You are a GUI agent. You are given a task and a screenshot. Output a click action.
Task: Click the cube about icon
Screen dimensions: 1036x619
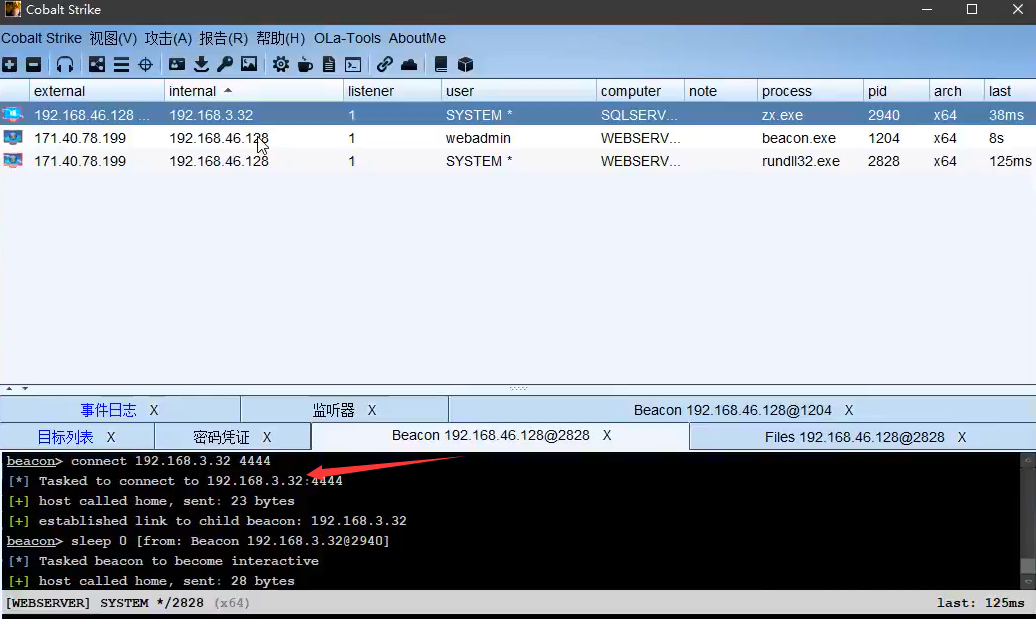465,64
